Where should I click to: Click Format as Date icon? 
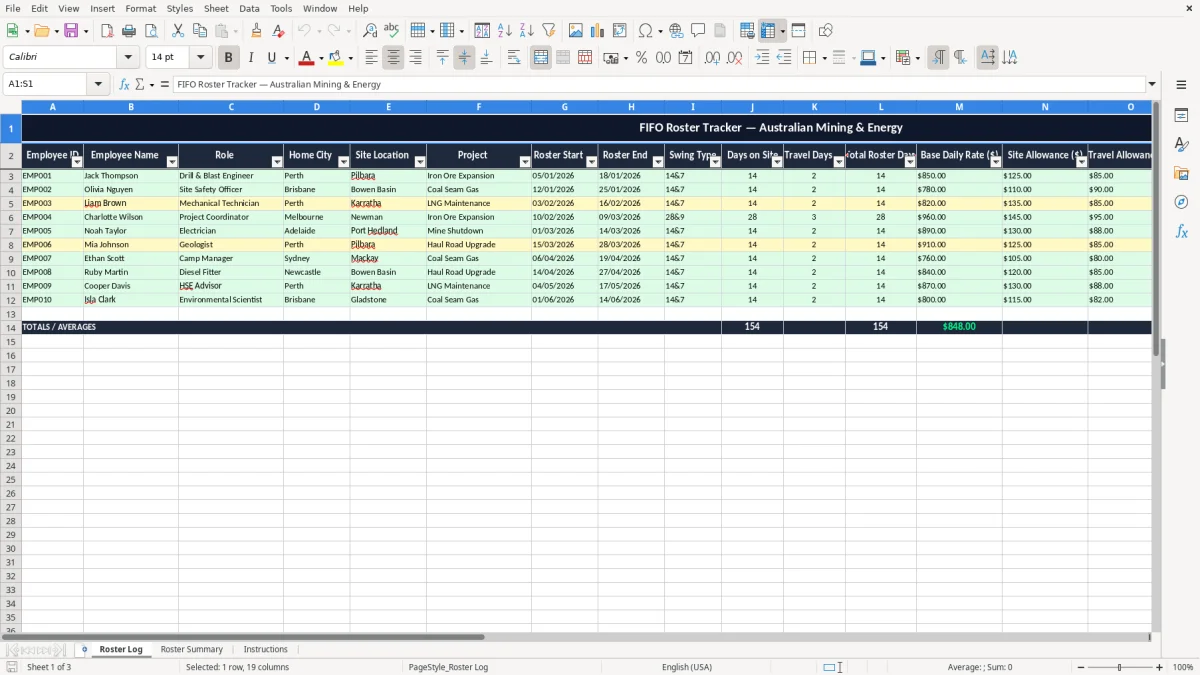685,58
